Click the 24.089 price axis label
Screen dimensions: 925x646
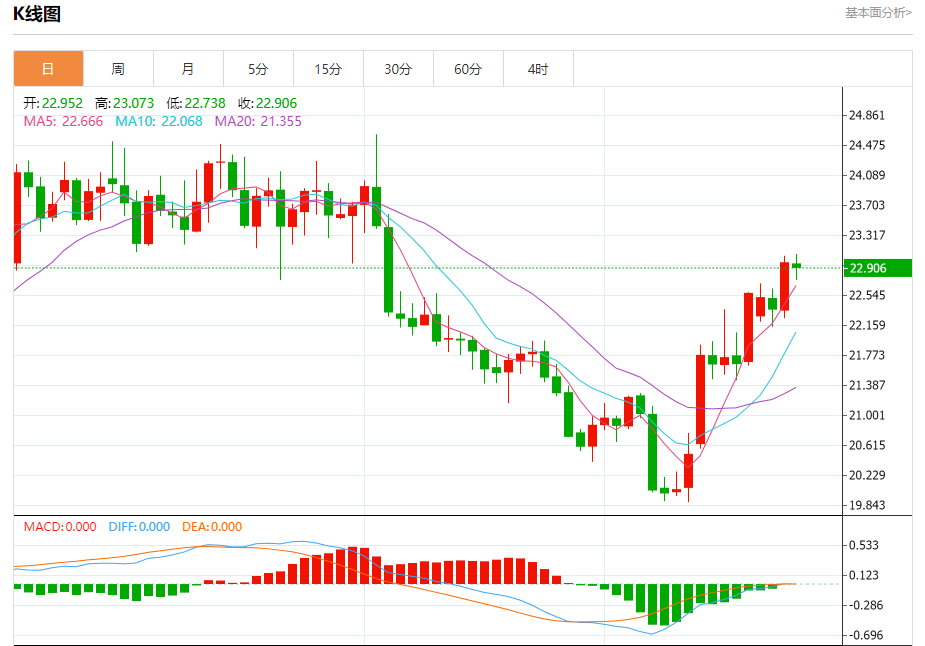click(867, 175)
